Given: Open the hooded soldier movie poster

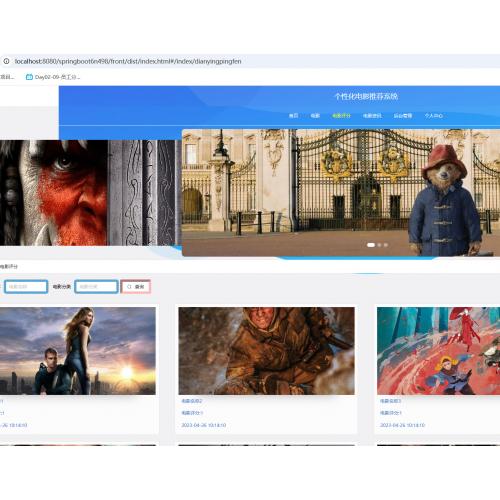Looking at the screenshot, I should [266, 351].
